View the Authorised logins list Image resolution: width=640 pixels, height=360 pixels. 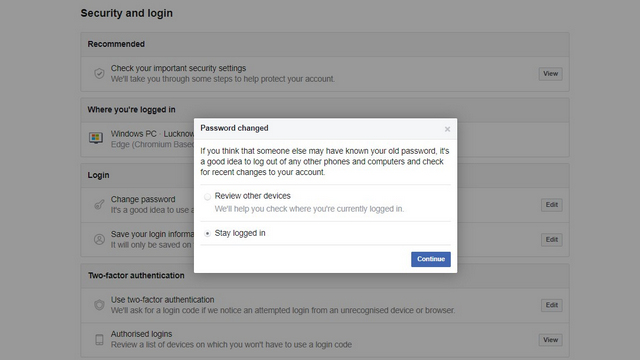click(550, 340)
